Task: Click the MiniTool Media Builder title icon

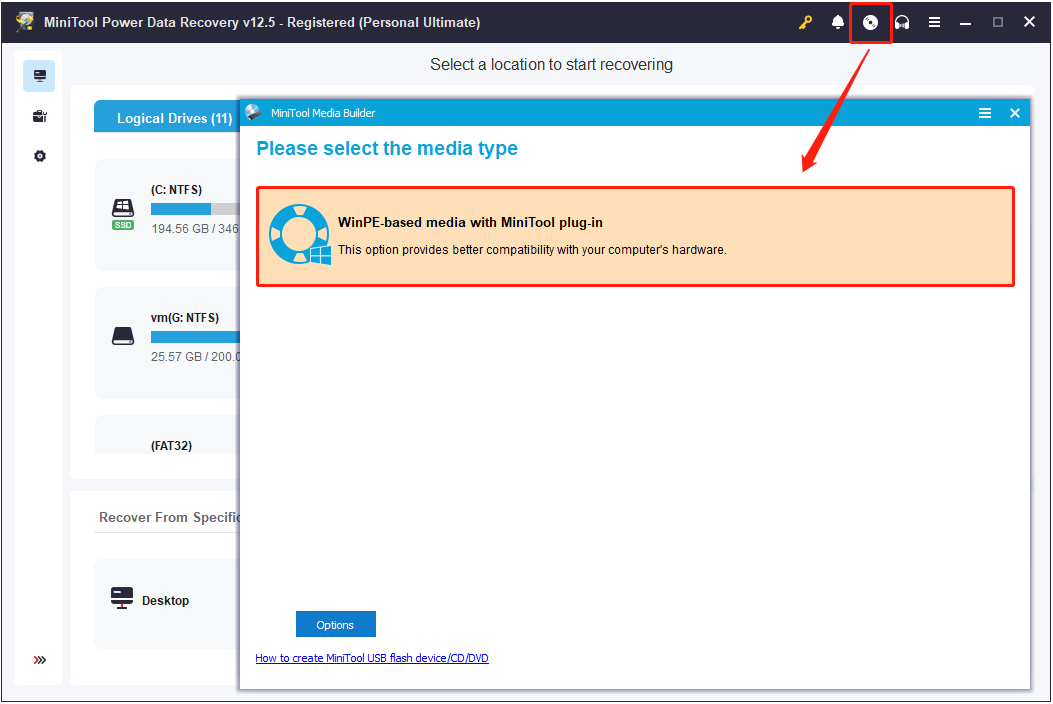Action: (253, 112)
